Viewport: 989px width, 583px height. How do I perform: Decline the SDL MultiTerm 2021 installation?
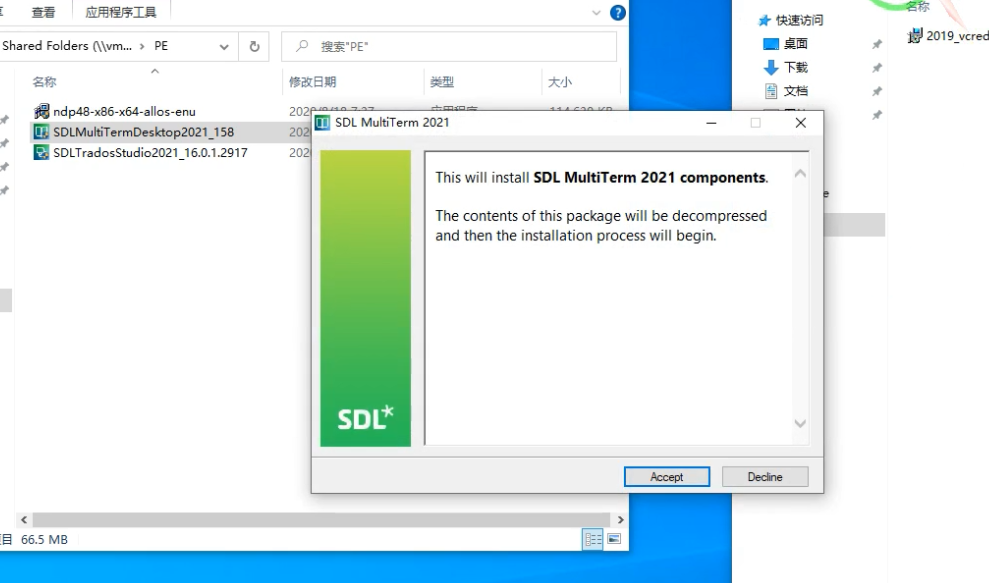point(765,476)
